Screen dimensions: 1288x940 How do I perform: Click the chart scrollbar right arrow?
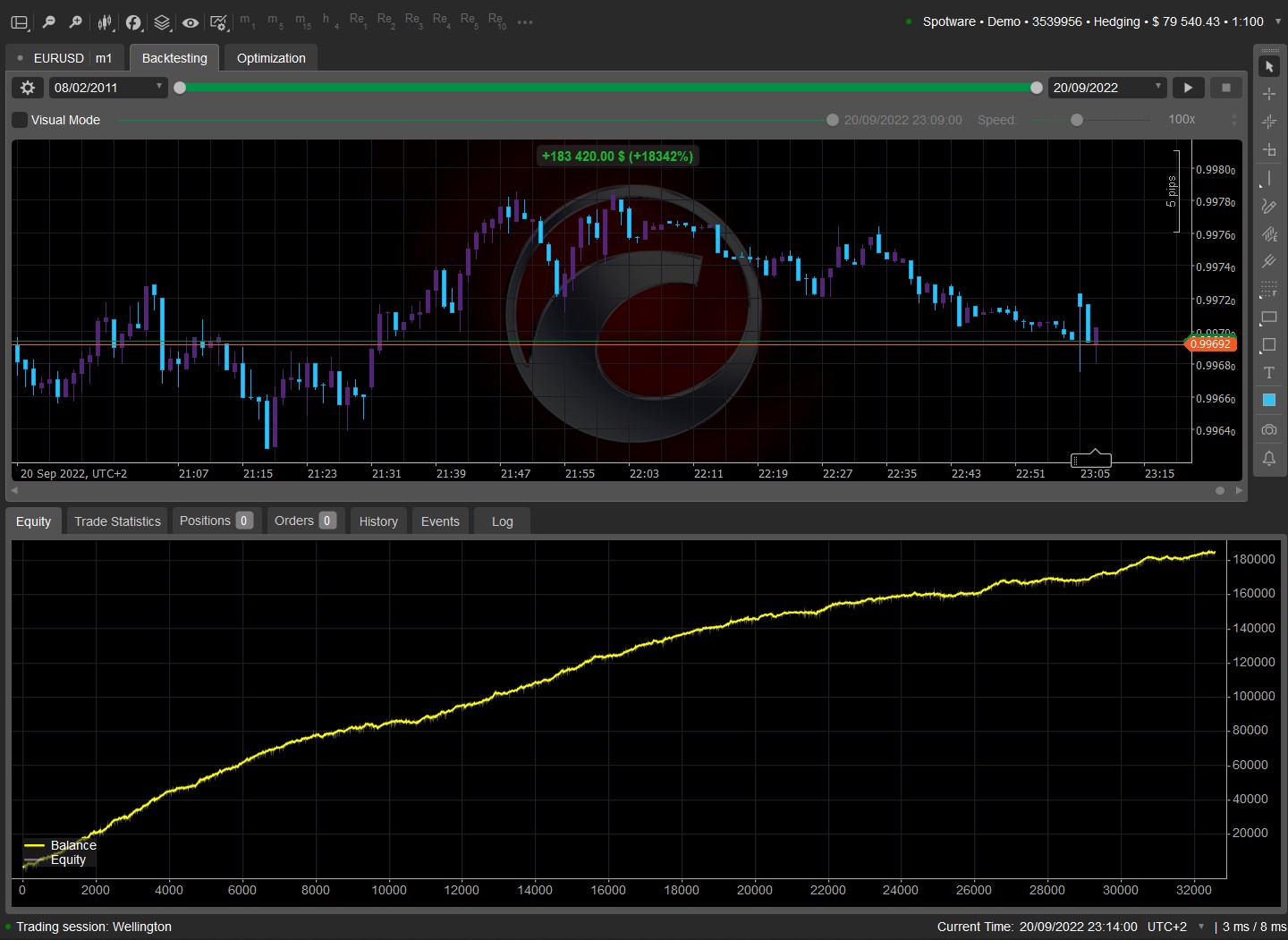click(1239, 491)
